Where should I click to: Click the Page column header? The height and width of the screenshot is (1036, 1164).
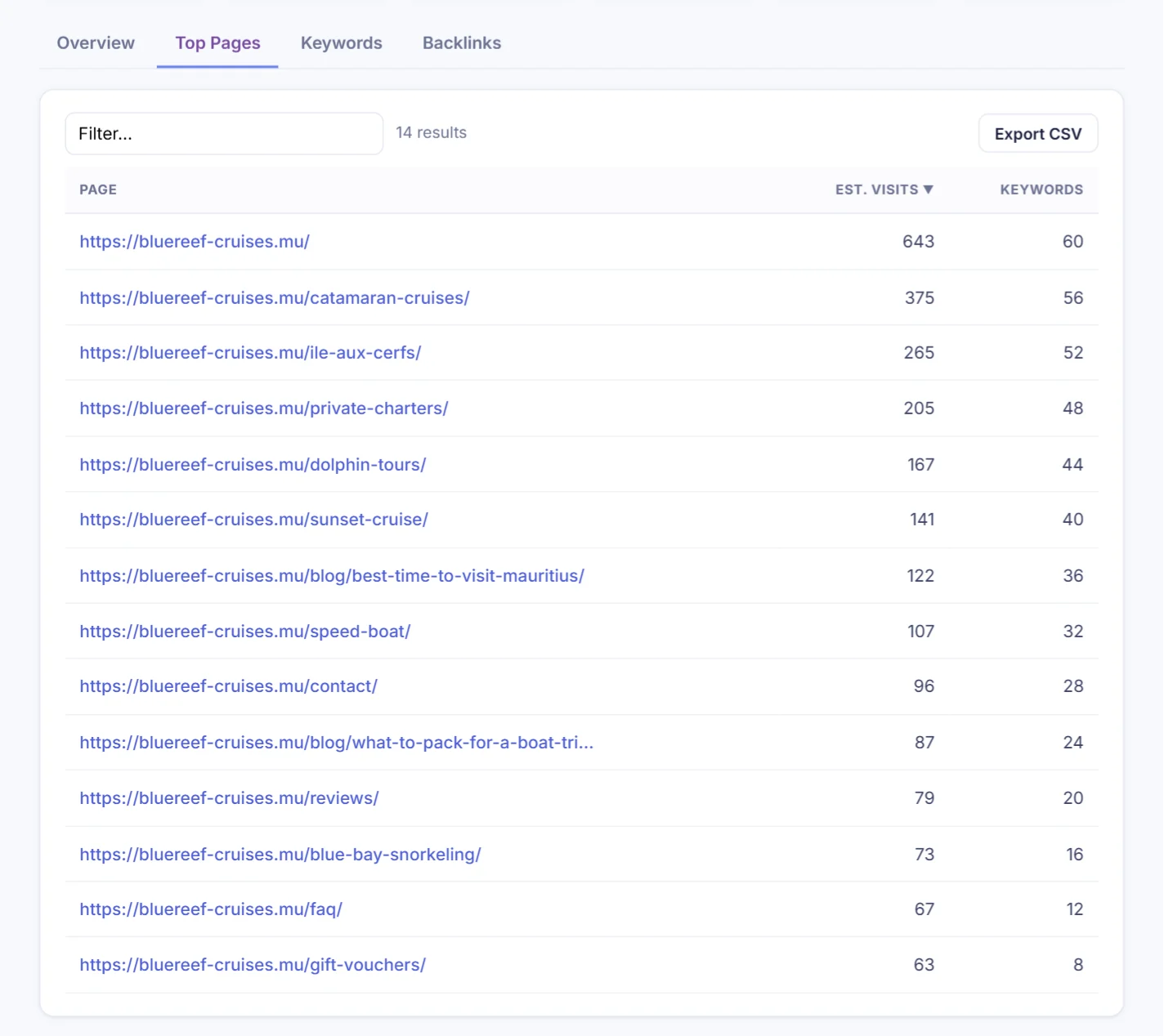tap(98, 190)
